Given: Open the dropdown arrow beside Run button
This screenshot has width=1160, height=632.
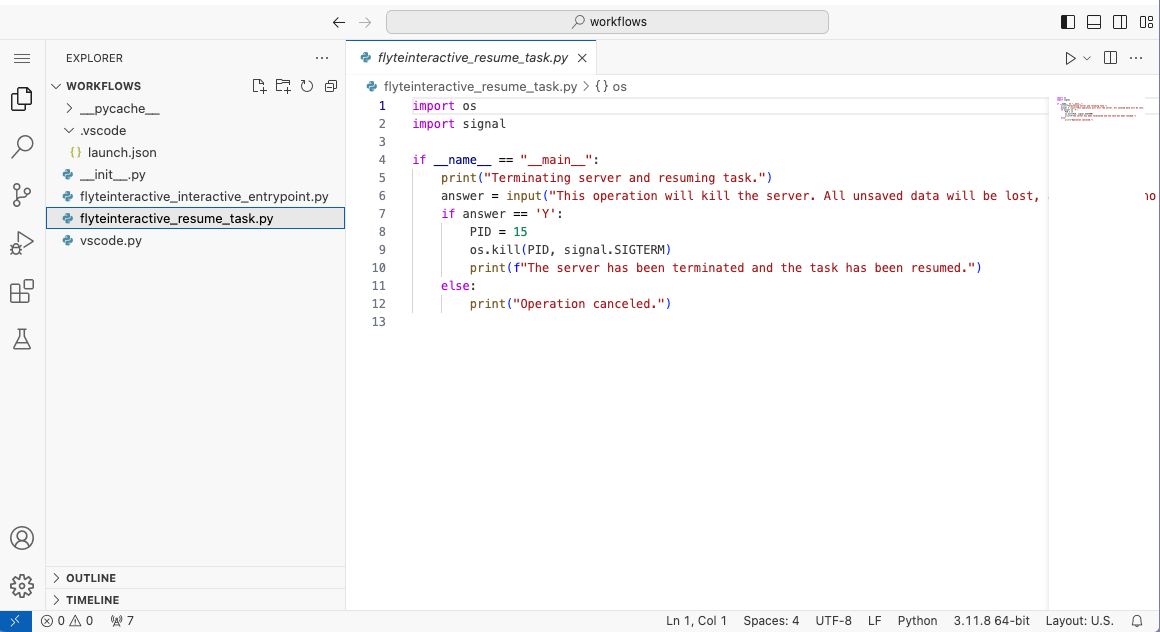Looking at the screenshot, I should tap(1087, 58).
